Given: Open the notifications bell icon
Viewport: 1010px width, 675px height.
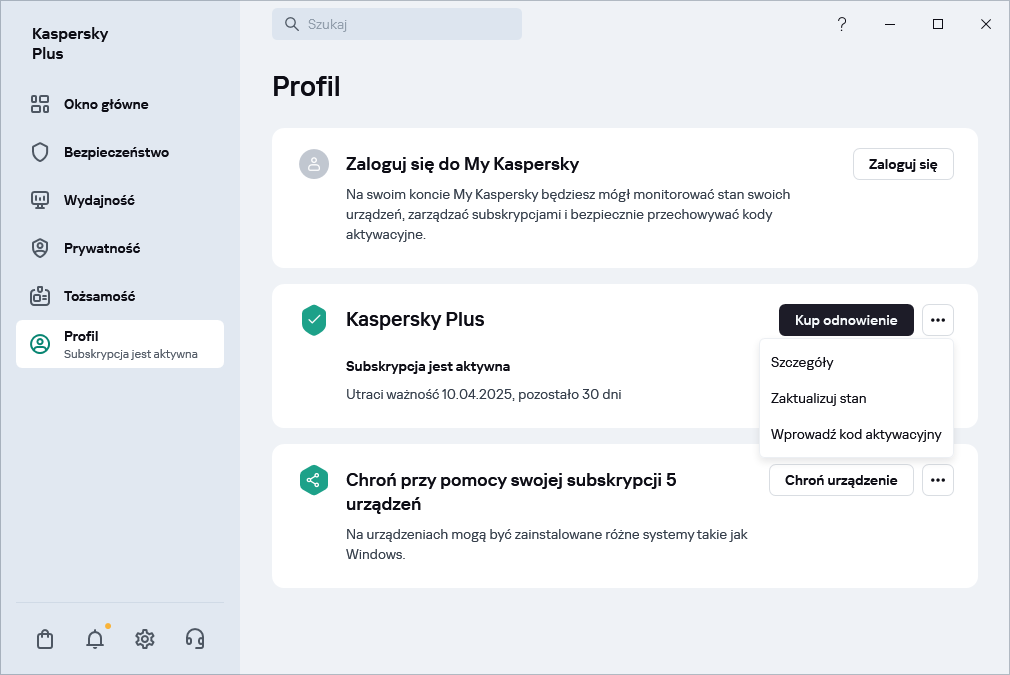Looking at the screenshot, I should pyautogui.click(x=95, y=639).
